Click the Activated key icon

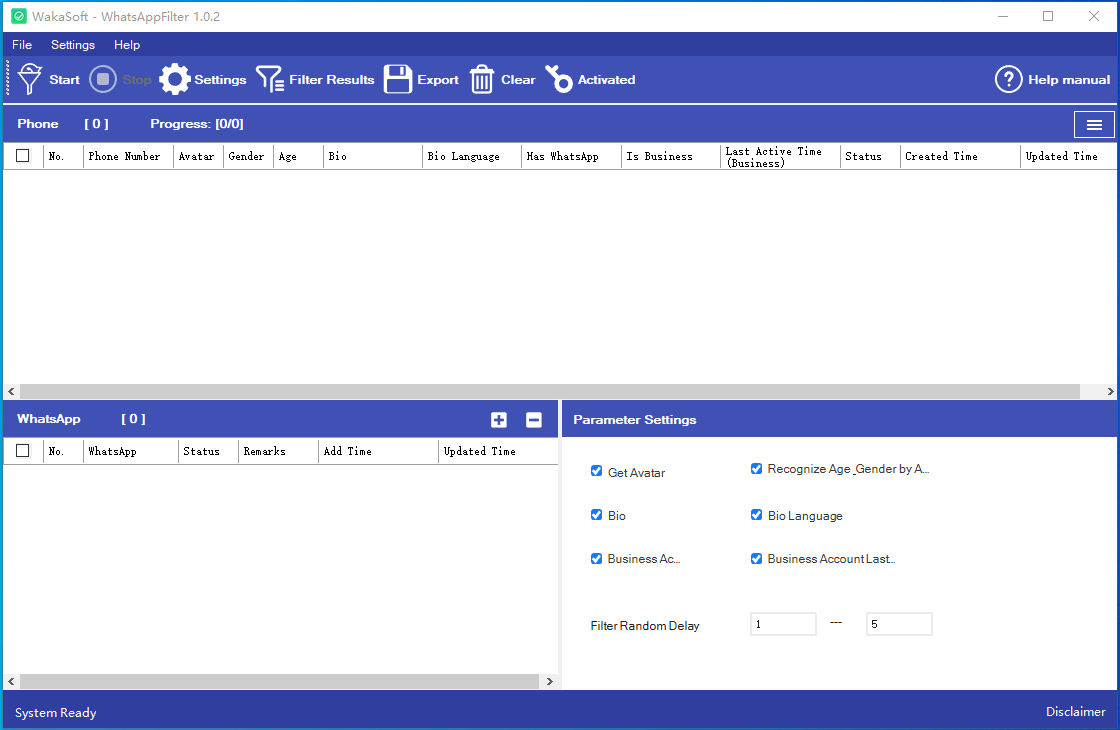tap(559, 79)
